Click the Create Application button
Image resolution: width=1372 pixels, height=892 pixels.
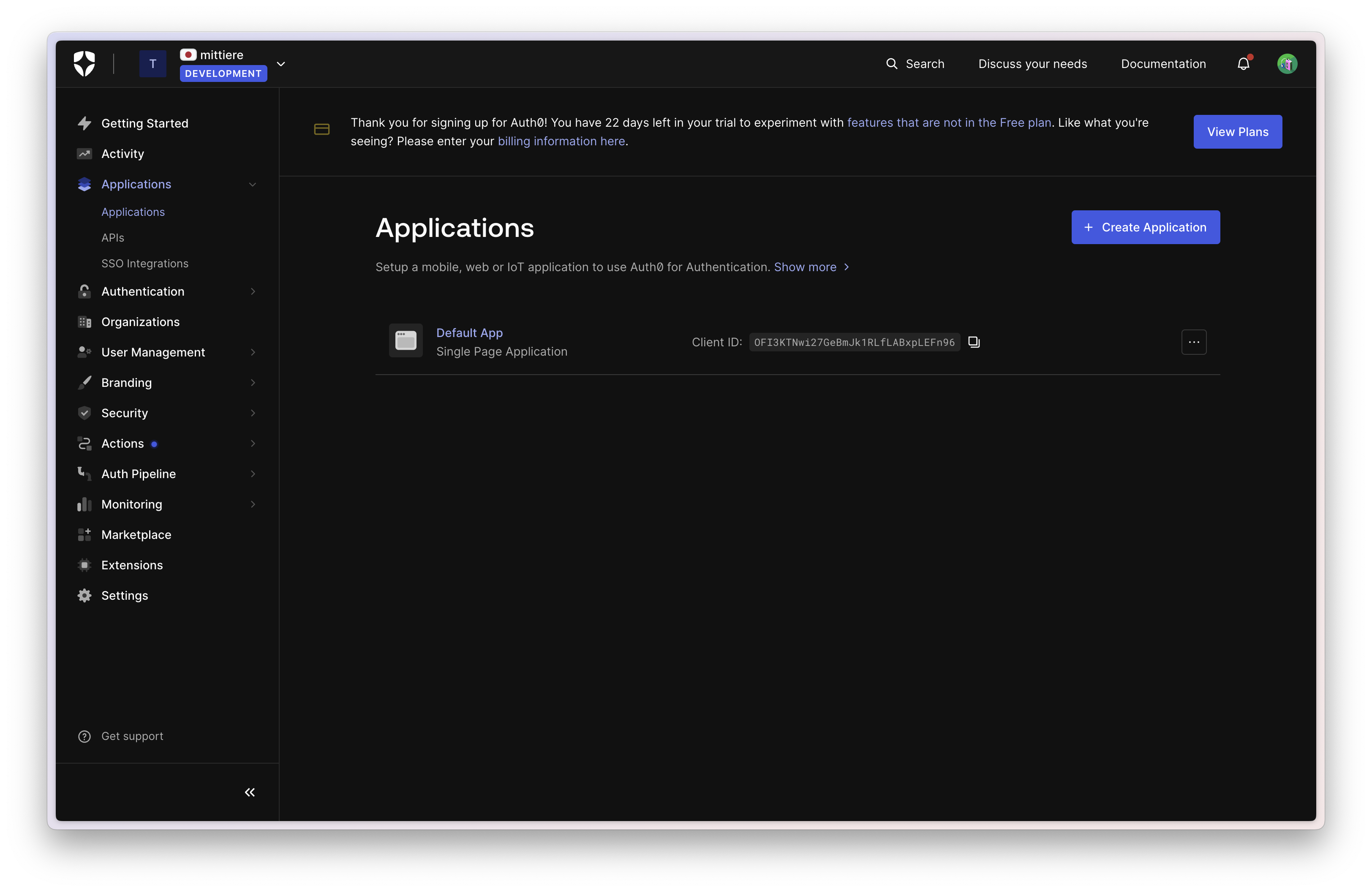[1145, 227]
